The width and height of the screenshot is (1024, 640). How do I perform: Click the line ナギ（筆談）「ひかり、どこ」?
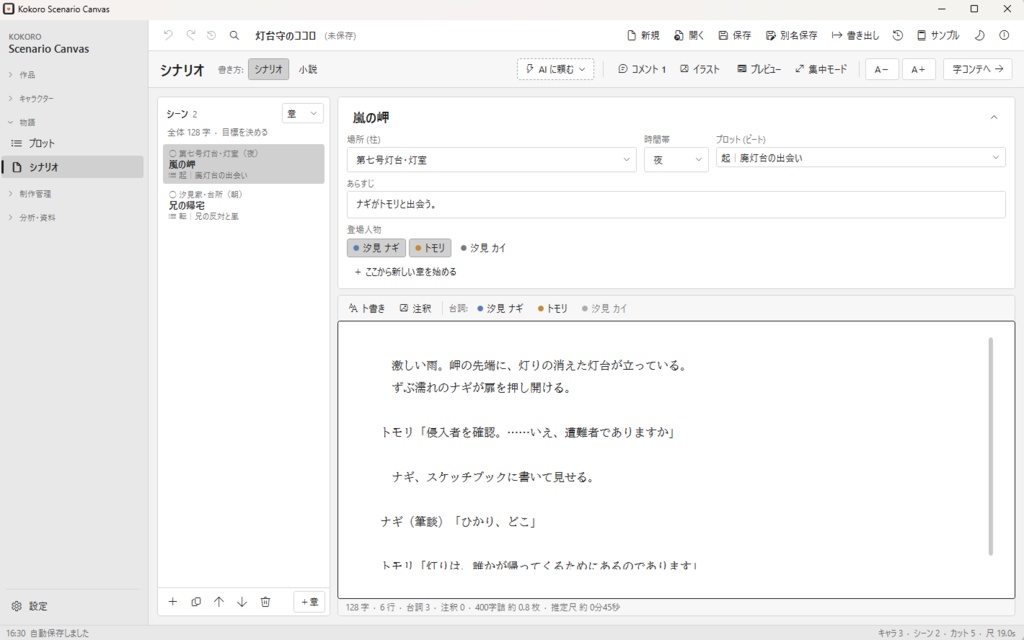click(x=458, y=522)
